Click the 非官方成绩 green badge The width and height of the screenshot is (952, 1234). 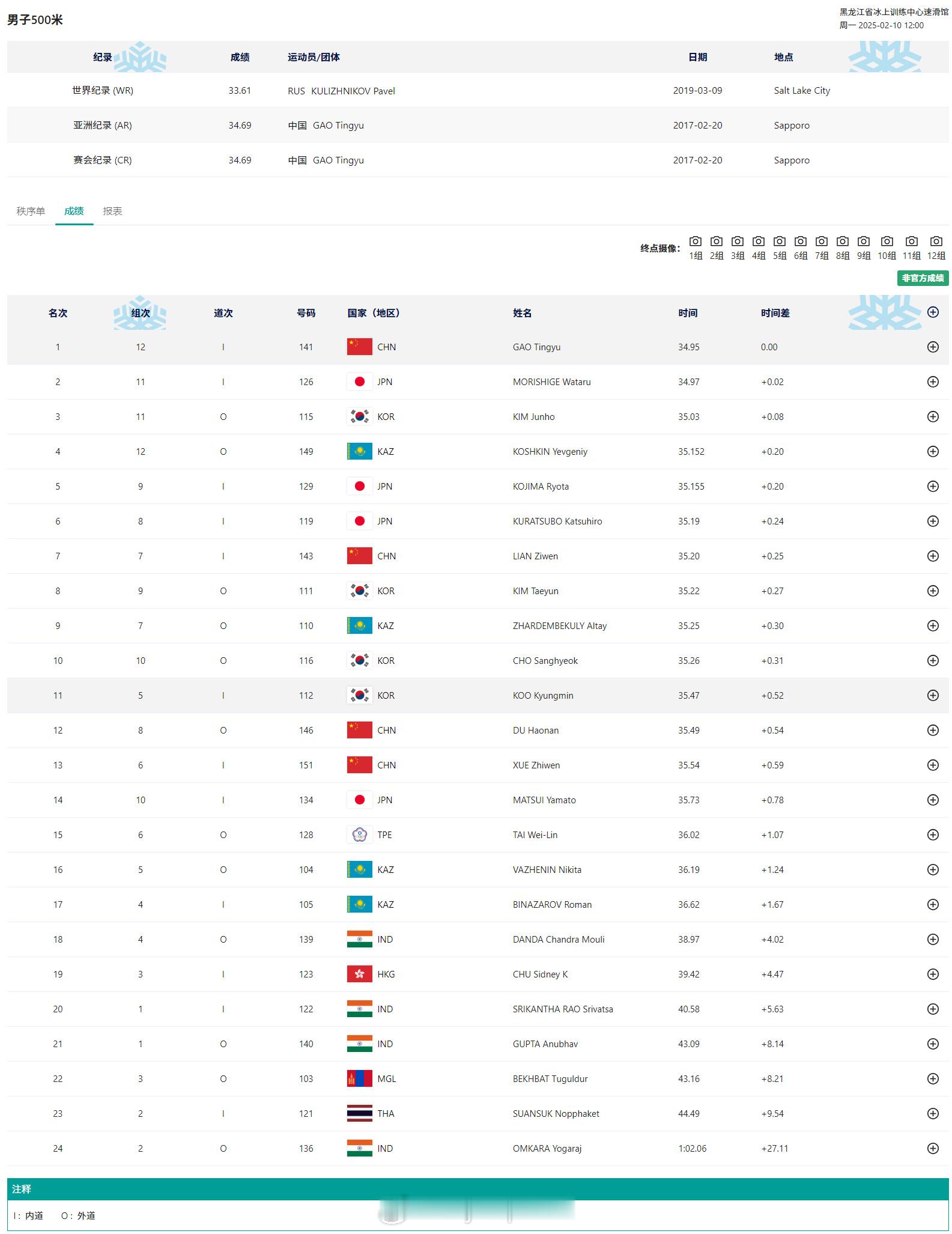point(923,278)
